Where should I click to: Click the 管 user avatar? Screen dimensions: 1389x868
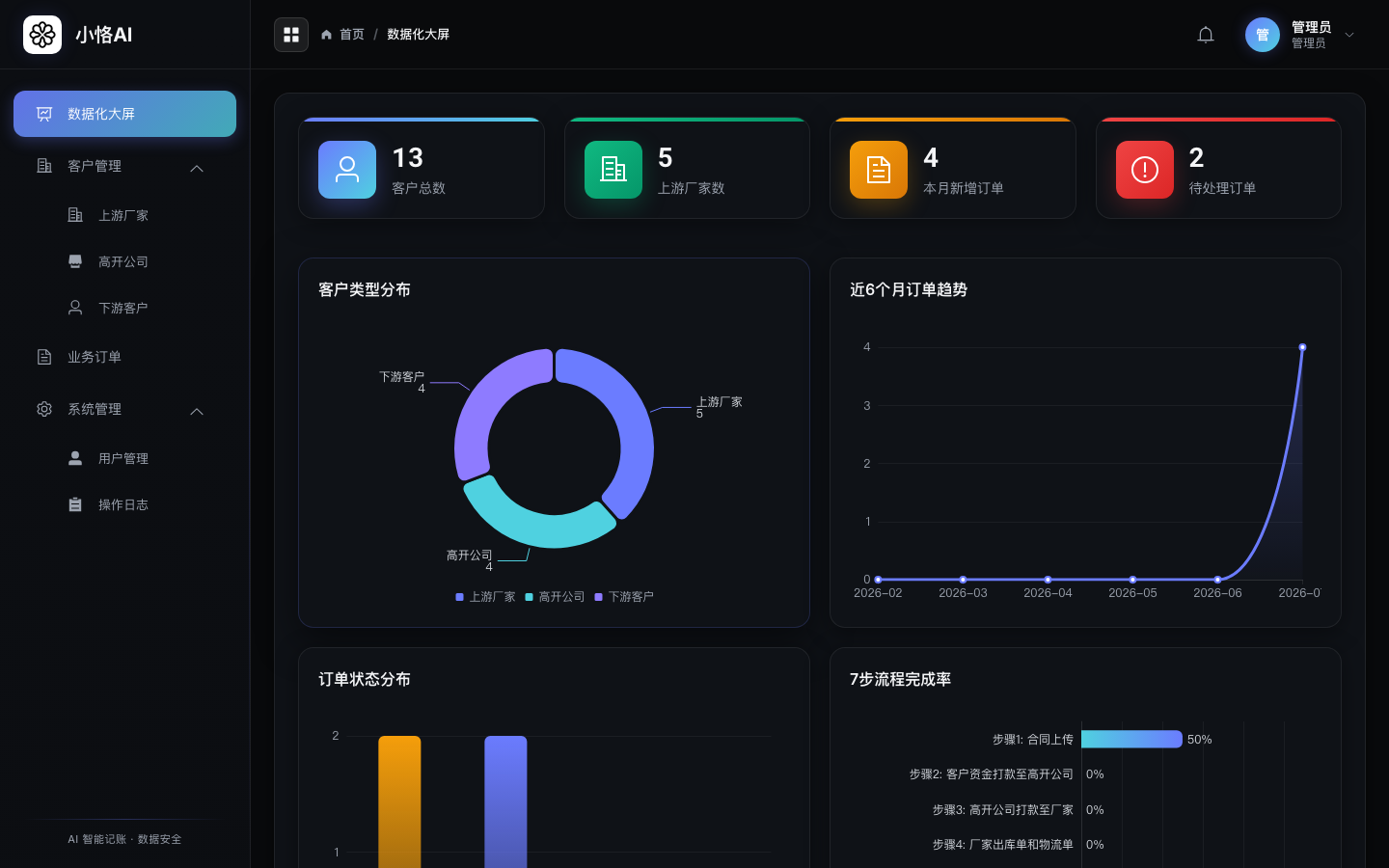pyautogui.click(x=1263, y=35)
